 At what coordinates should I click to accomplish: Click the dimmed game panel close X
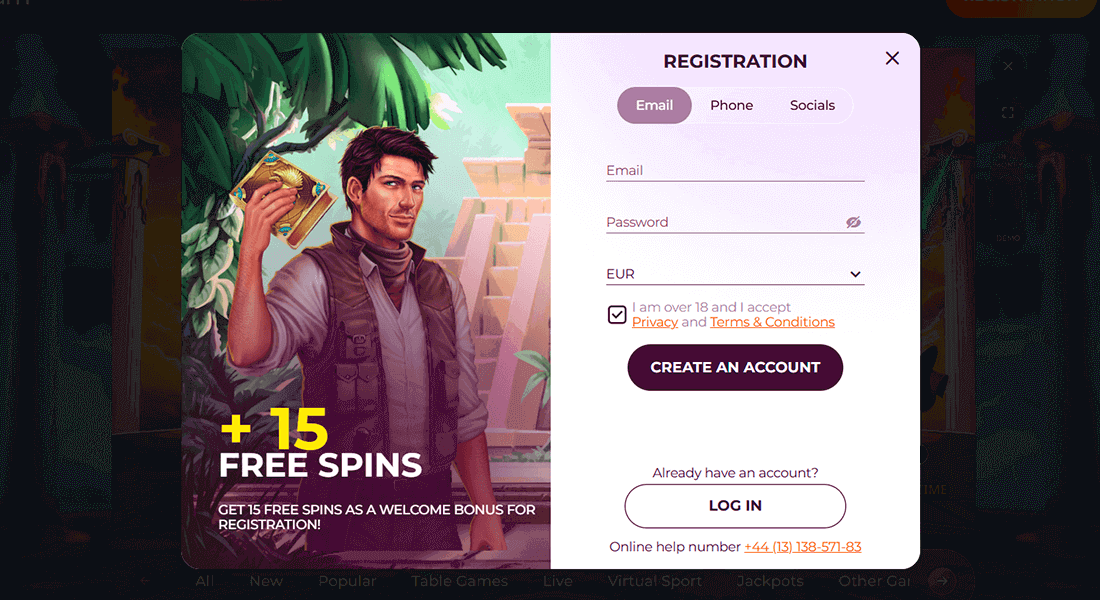tap(1008, 66)
